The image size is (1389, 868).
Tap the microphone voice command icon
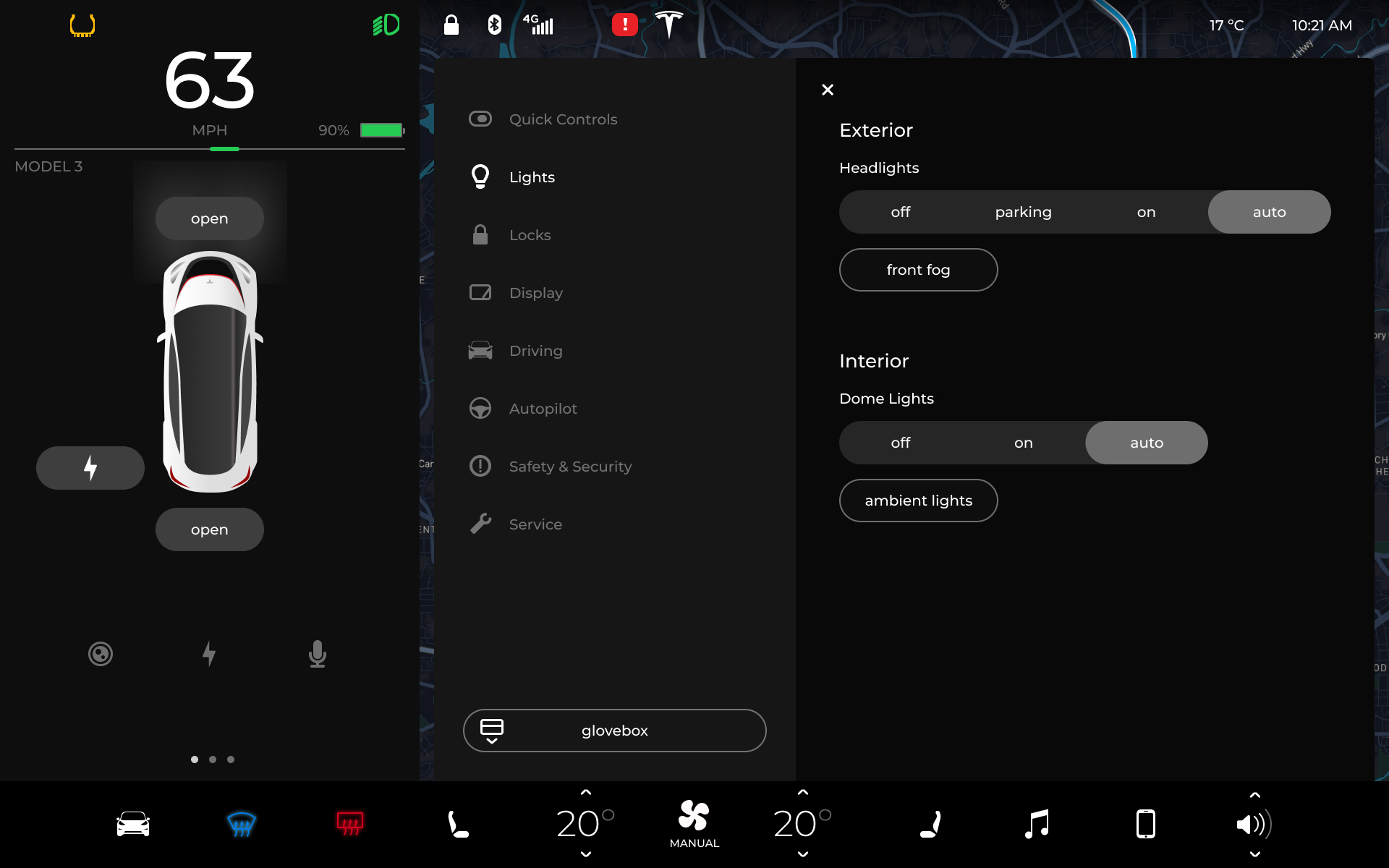tap(317, 654)
